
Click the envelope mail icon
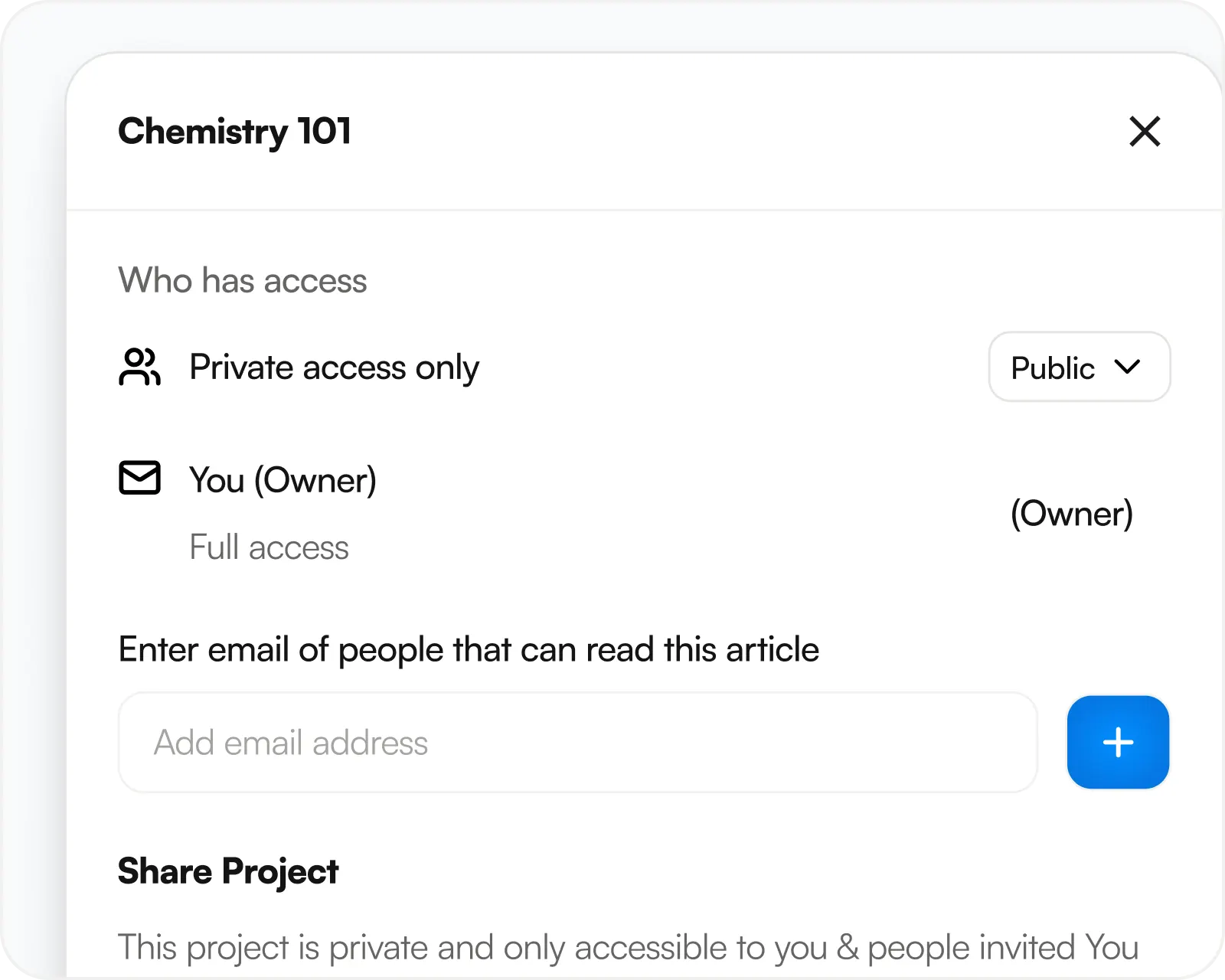click(139, 479)
